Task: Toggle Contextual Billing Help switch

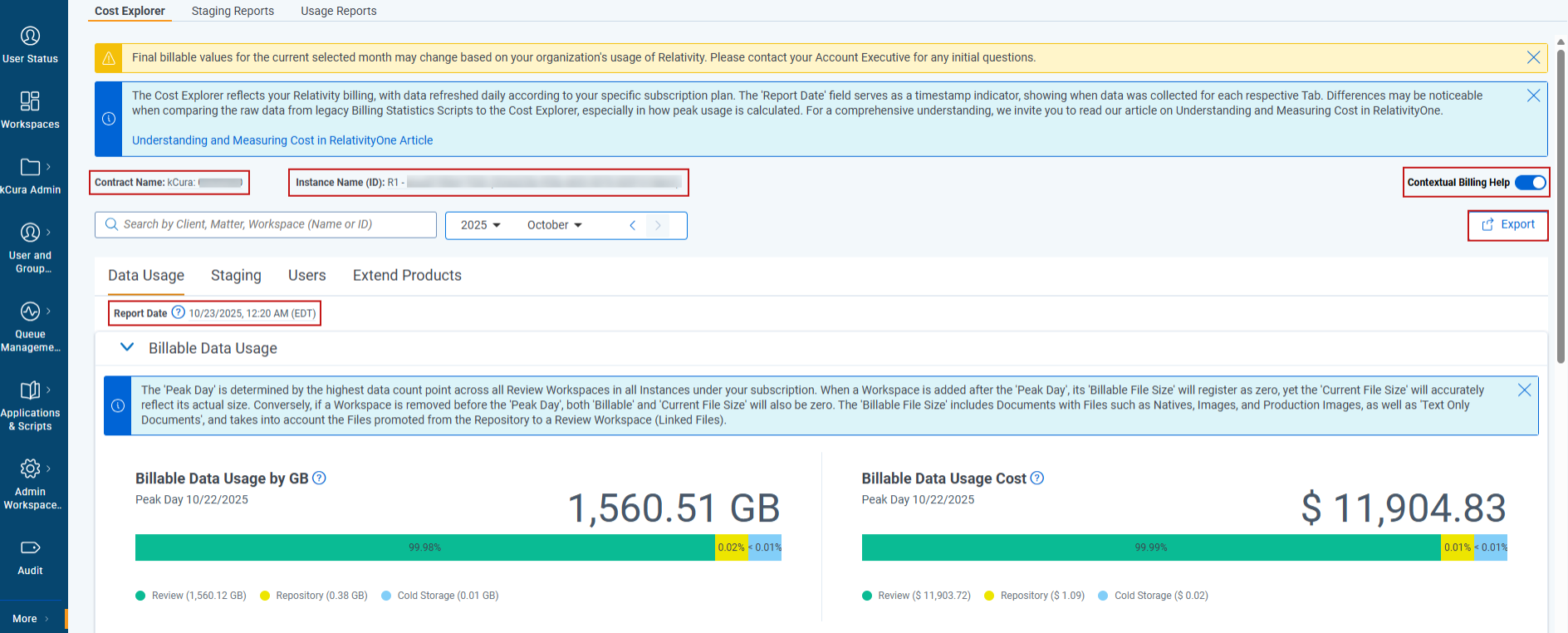Action: (x=1531, y=183)
